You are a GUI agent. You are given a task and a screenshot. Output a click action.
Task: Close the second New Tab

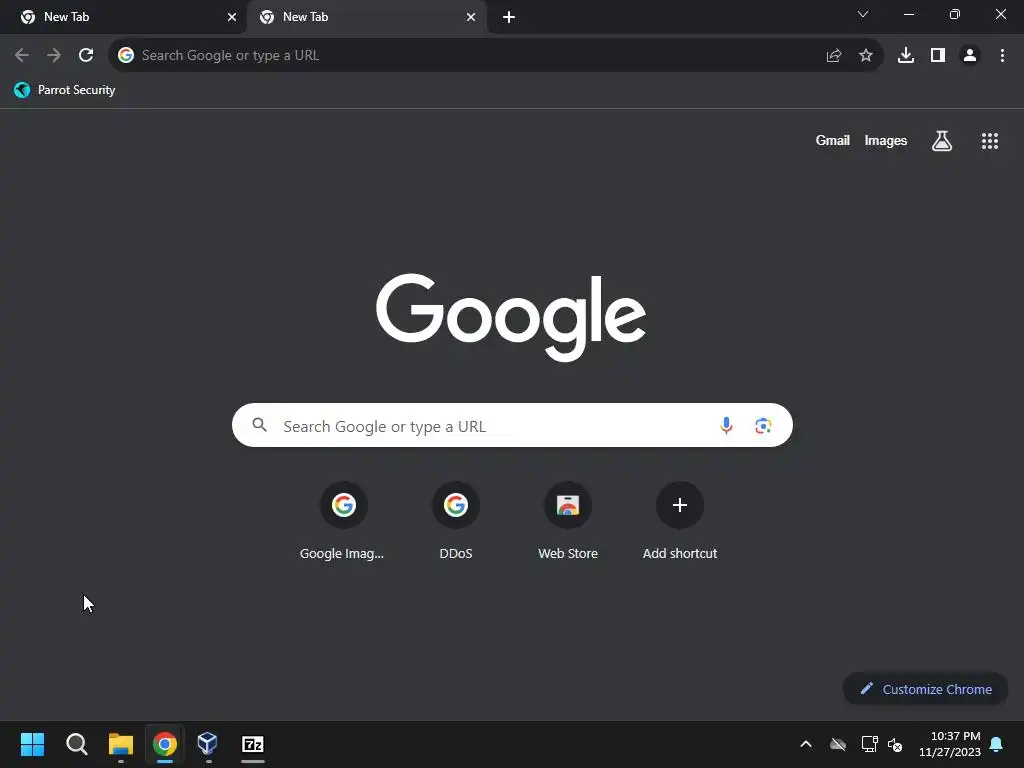click(471, 17)
